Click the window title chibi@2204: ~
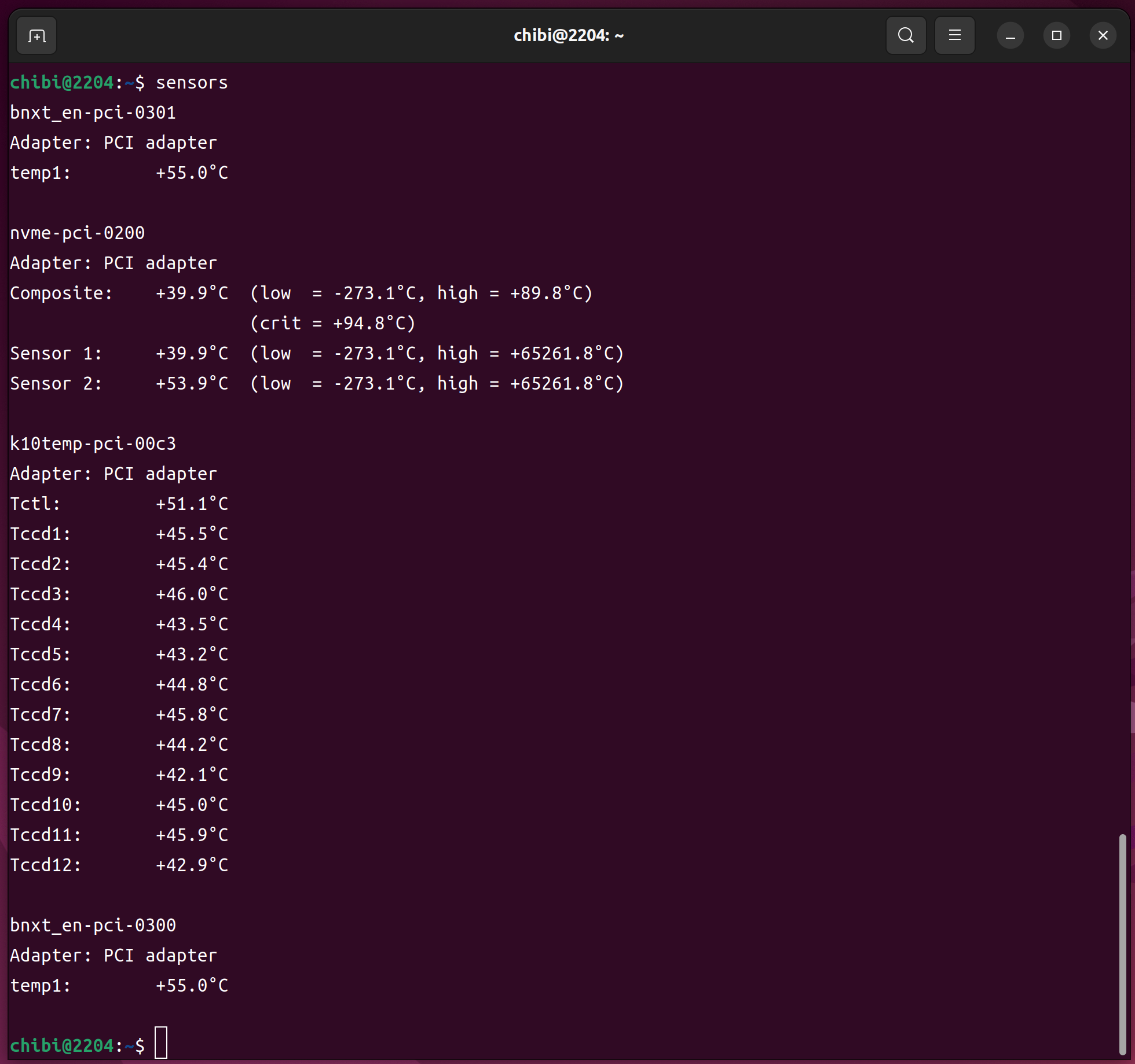1135x1064 pixels. (568, 36)
